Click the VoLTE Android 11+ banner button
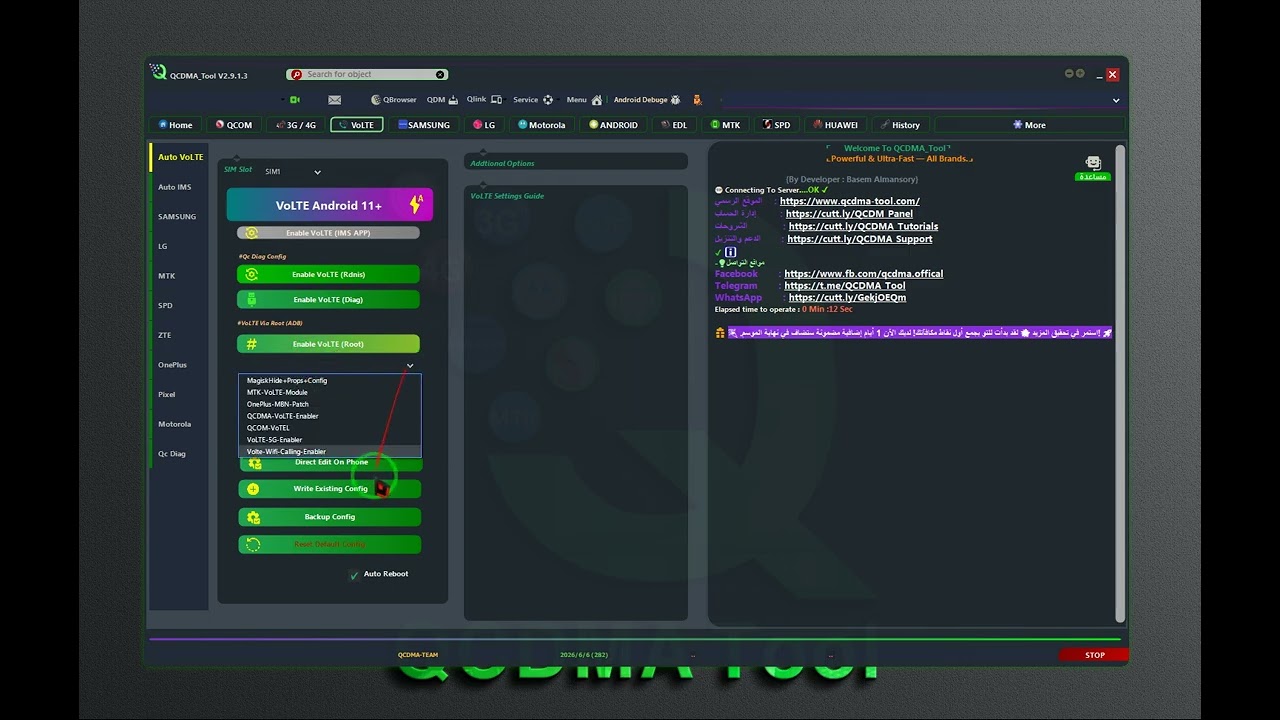Image resolution: width=1280 pixels, height=720 pixels. pos(330,205)
